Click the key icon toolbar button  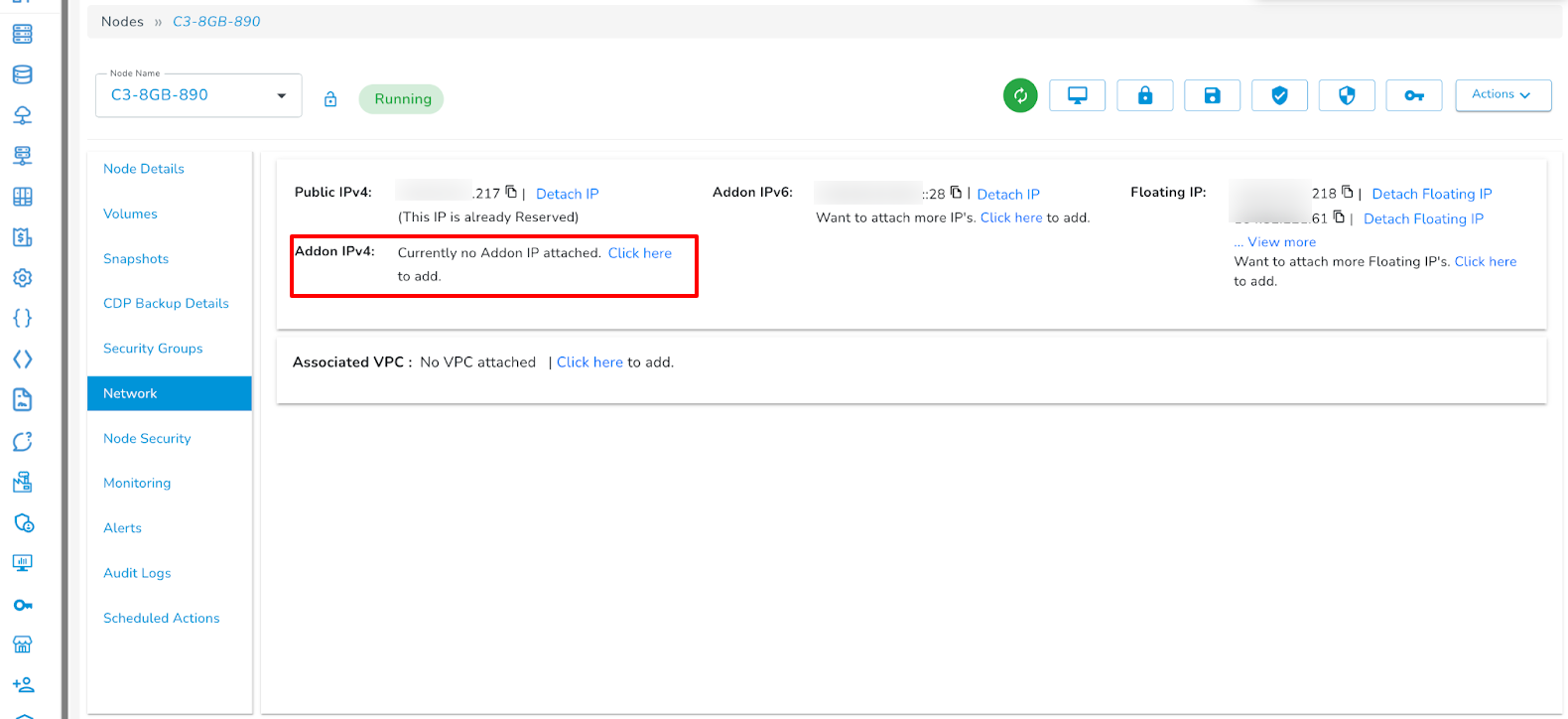coord(1413,95)
